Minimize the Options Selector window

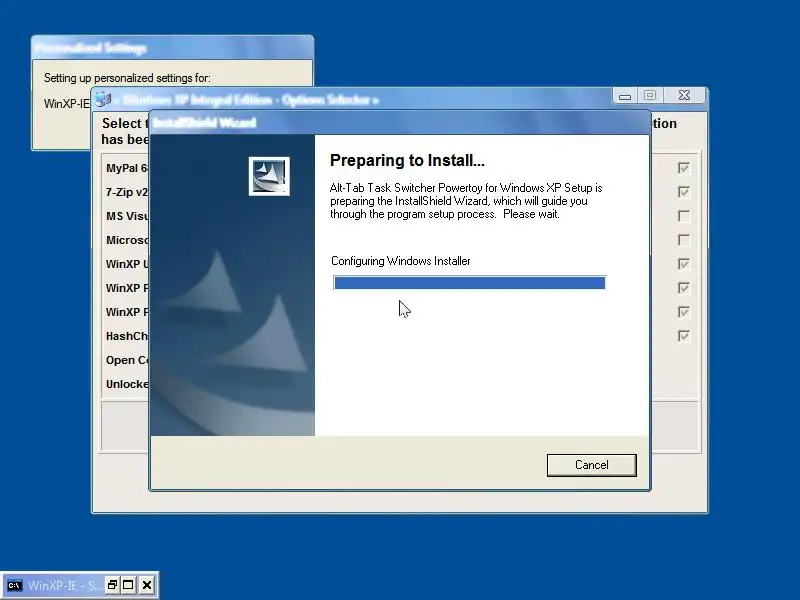coord(625,95)
